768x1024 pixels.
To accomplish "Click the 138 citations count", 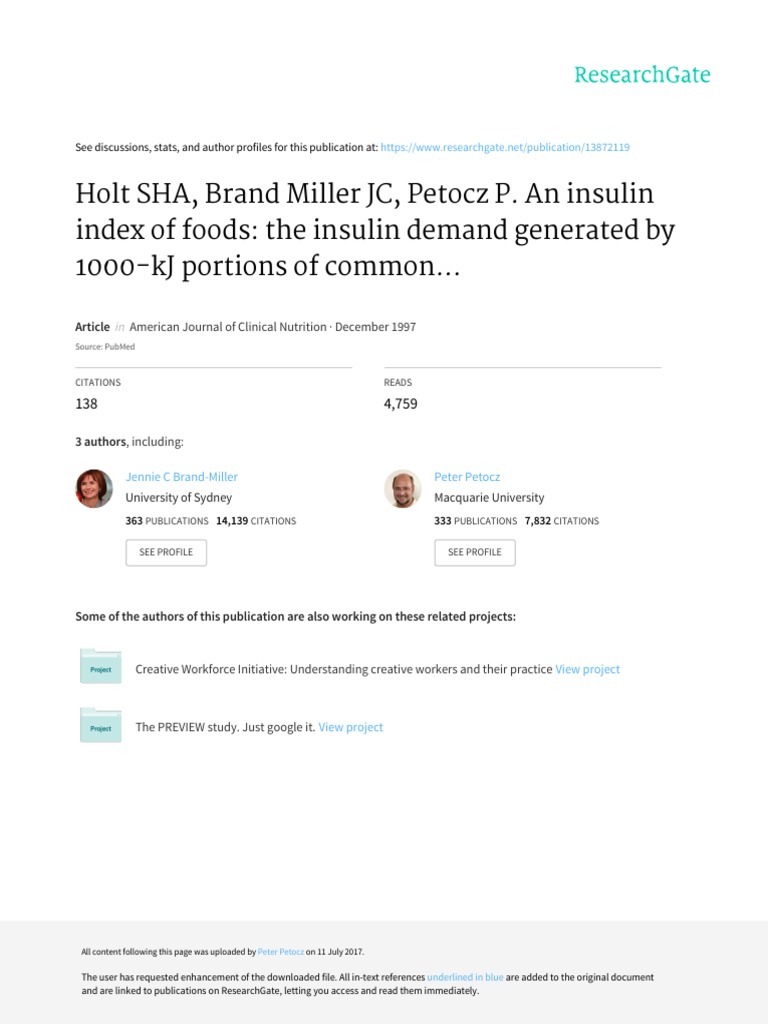I will coord(86,404).
